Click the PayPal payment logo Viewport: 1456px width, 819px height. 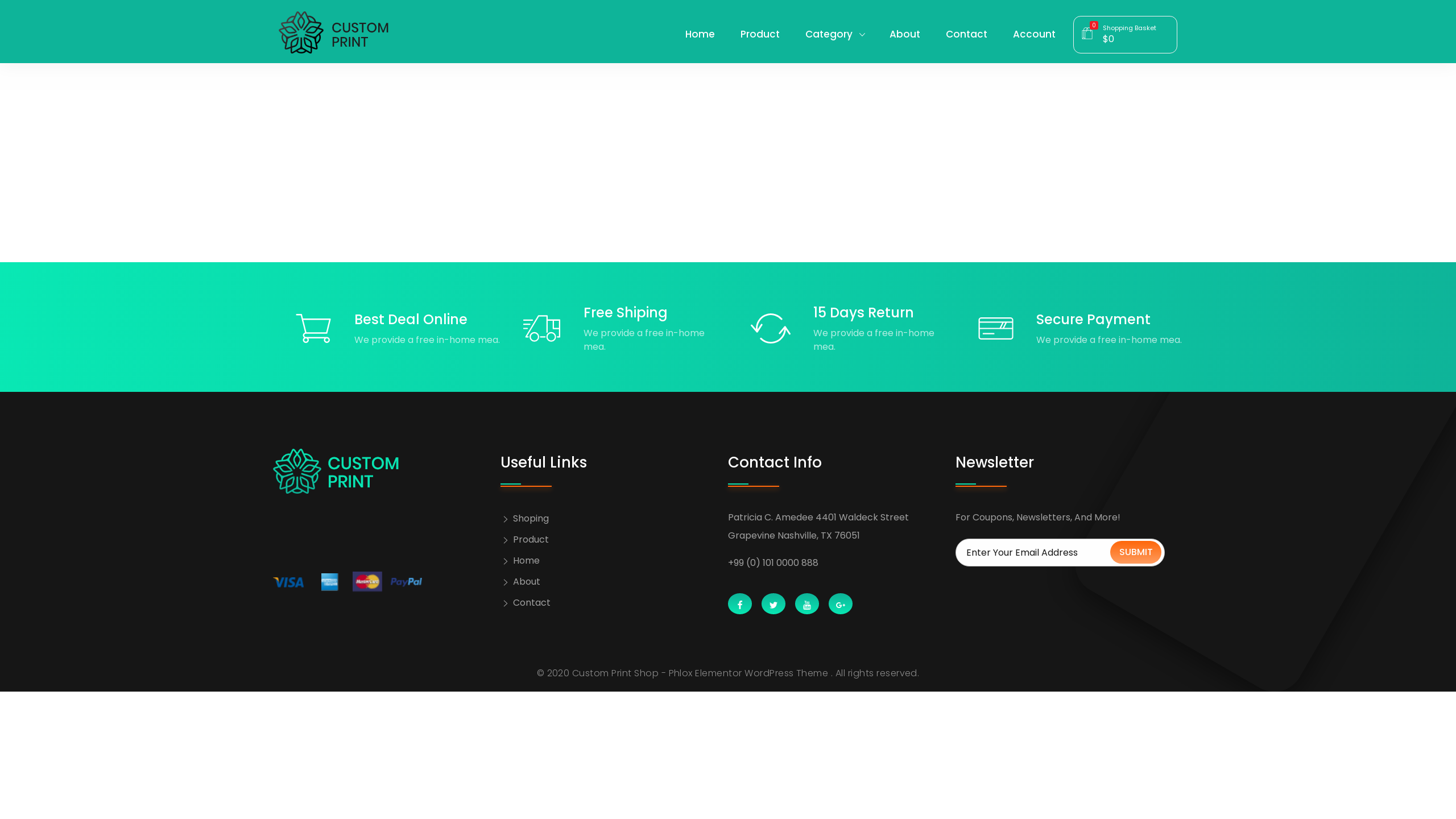coord(406,582)
